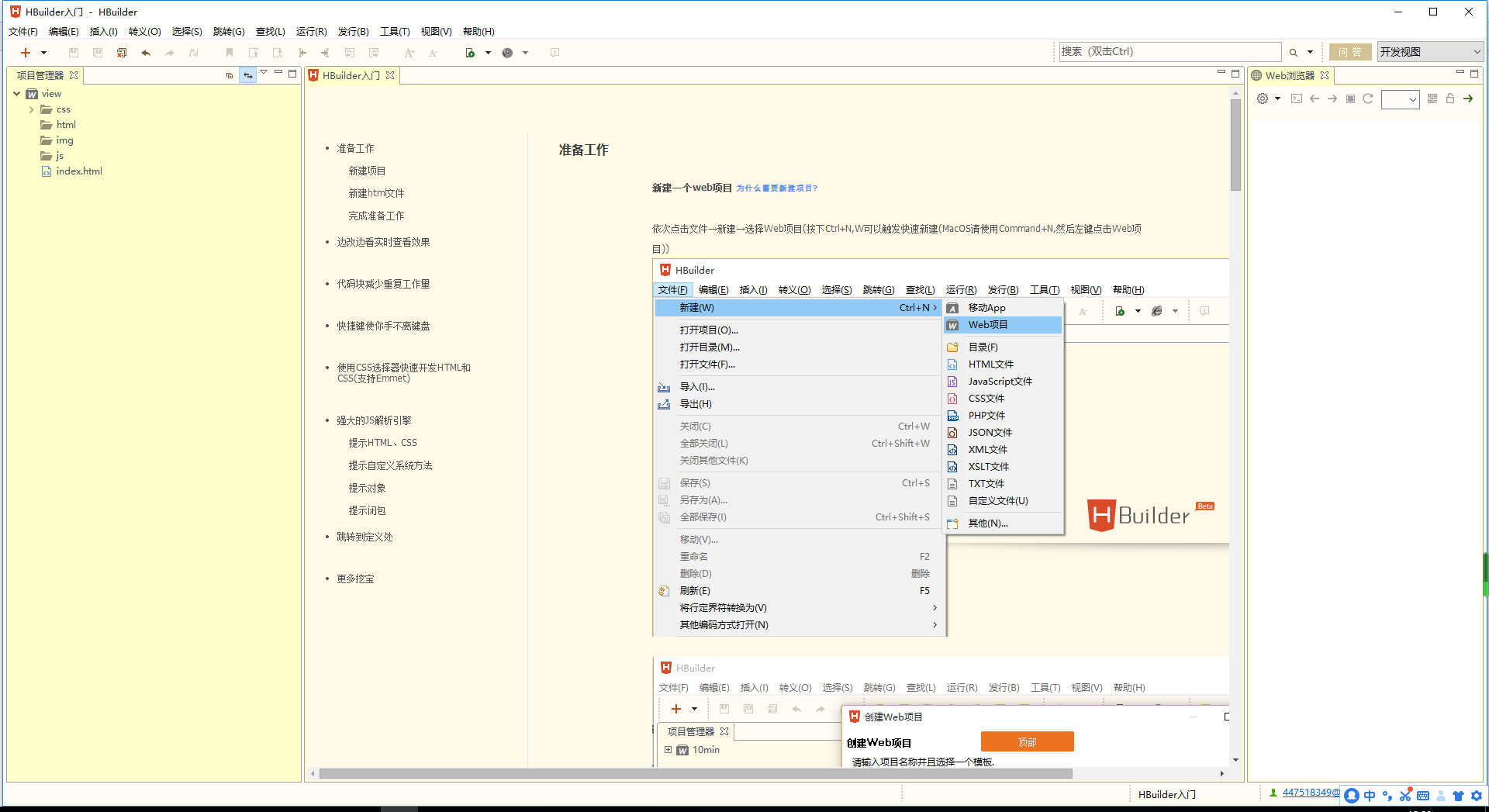This screenshot has width=1489, height=812.
Task: Click the browser console icon
Action: [x=1297, y=98]
